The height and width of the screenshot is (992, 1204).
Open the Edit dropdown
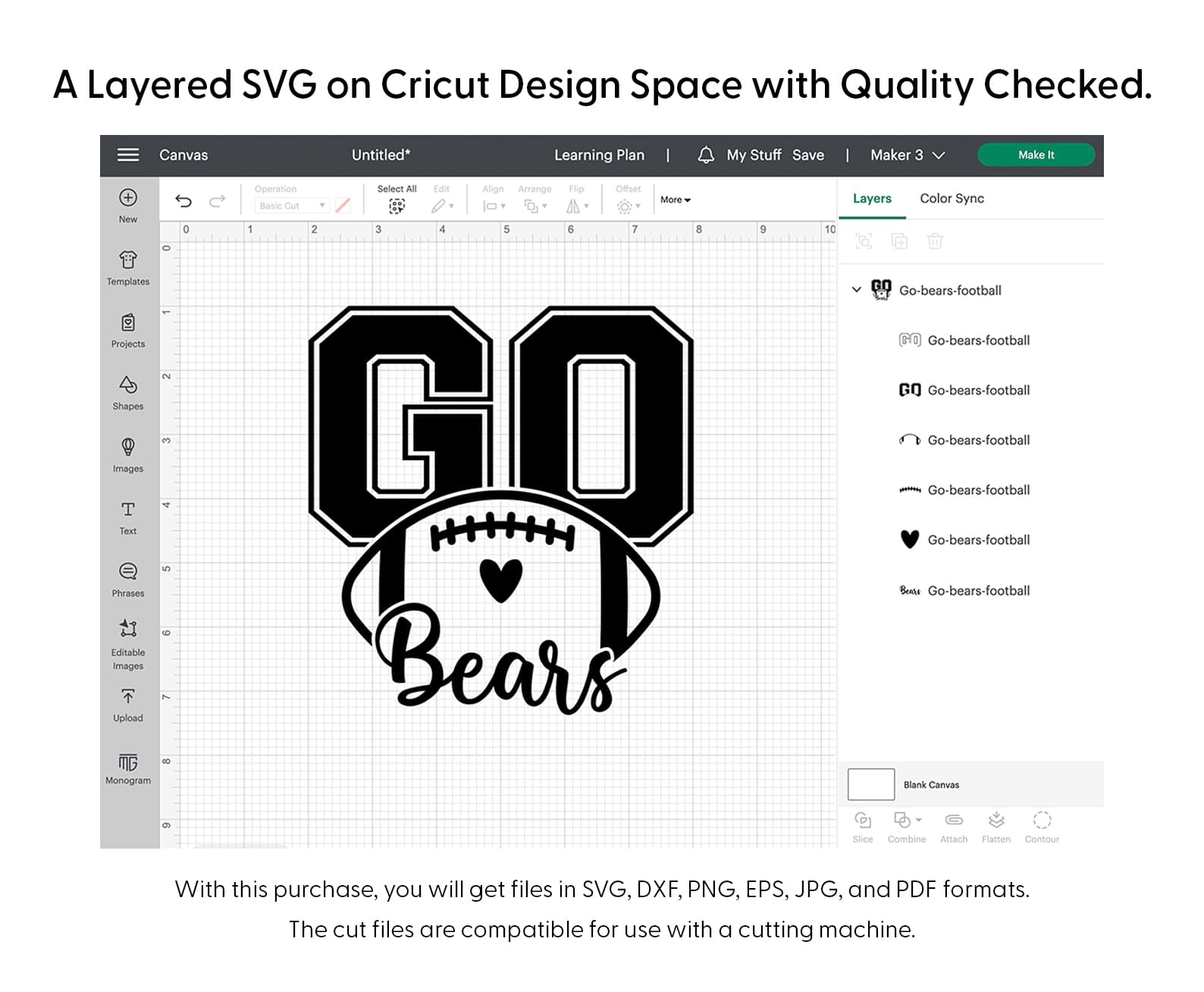point(442,206)
